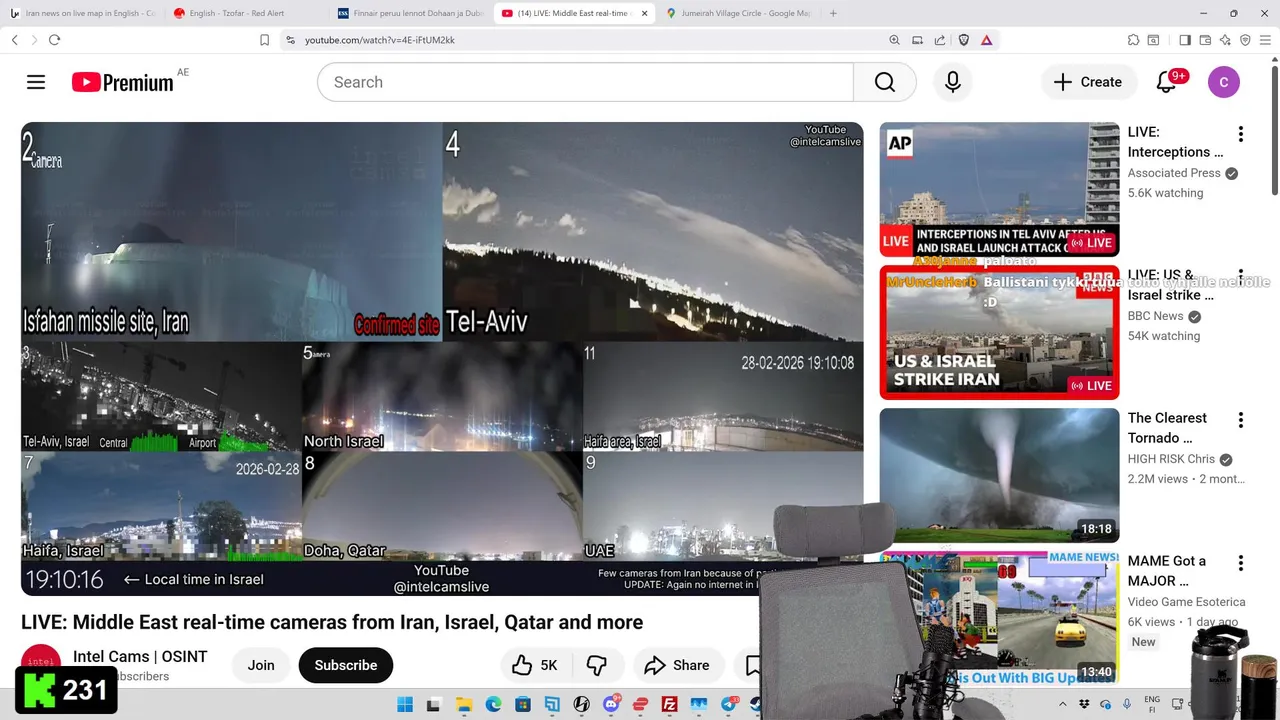Open the Windows Start menu
The image size is (1280, 720).
[x=405, y=704]
